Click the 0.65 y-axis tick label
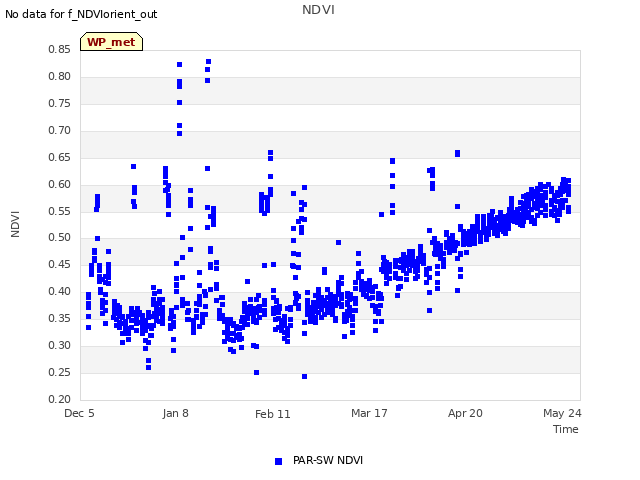 coord(59,157)
